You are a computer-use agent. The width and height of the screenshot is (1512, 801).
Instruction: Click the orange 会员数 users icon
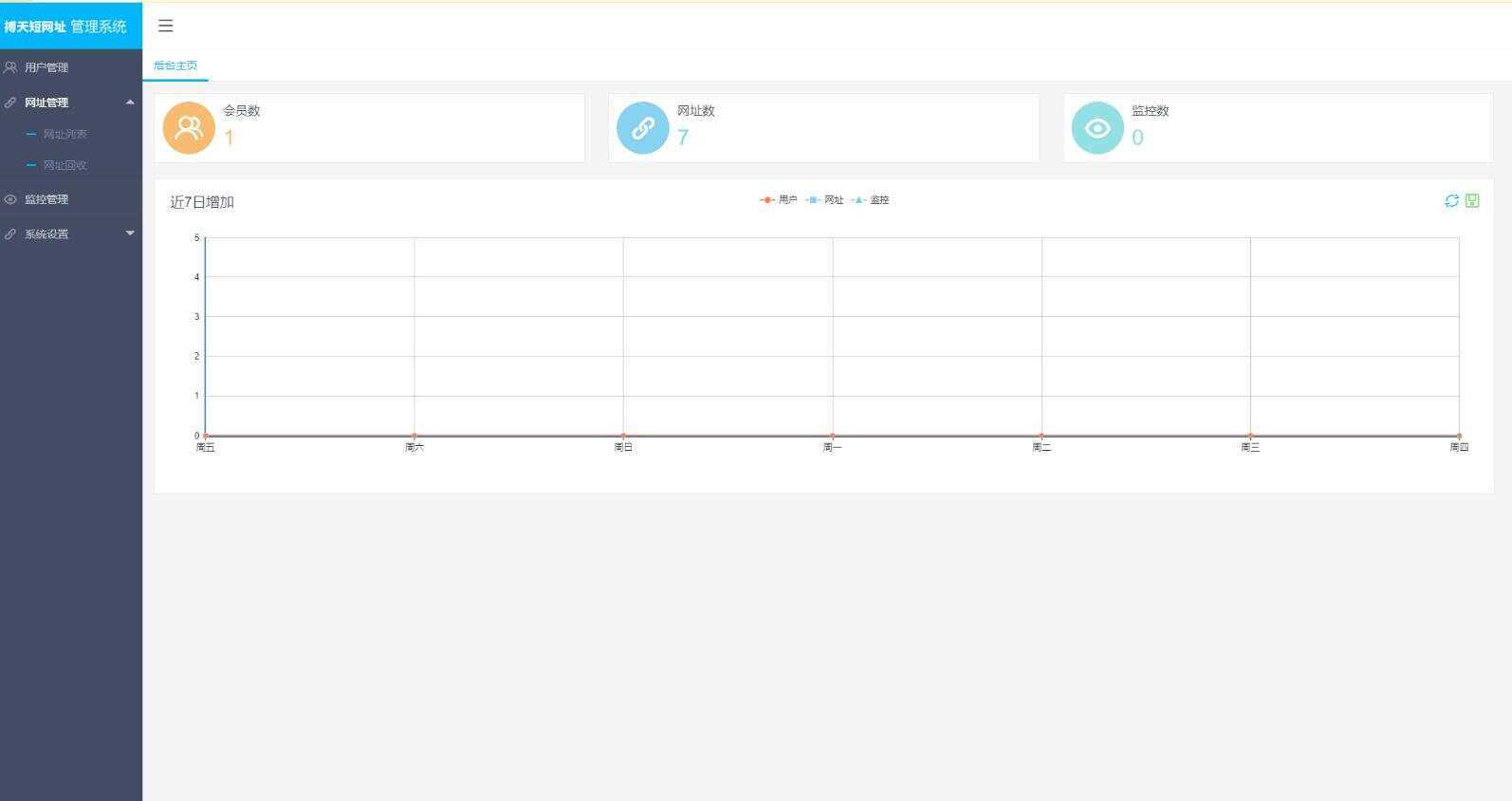point(189,128)
